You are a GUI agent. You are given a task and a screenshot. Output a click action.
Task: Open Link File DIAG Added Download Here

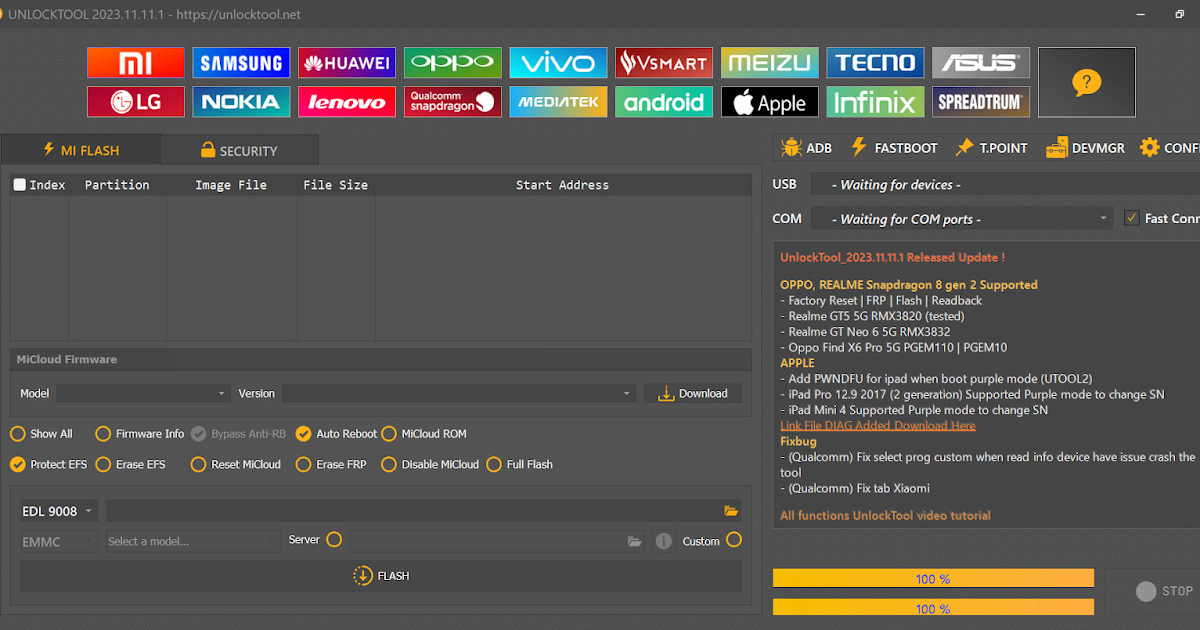(878, 426)
